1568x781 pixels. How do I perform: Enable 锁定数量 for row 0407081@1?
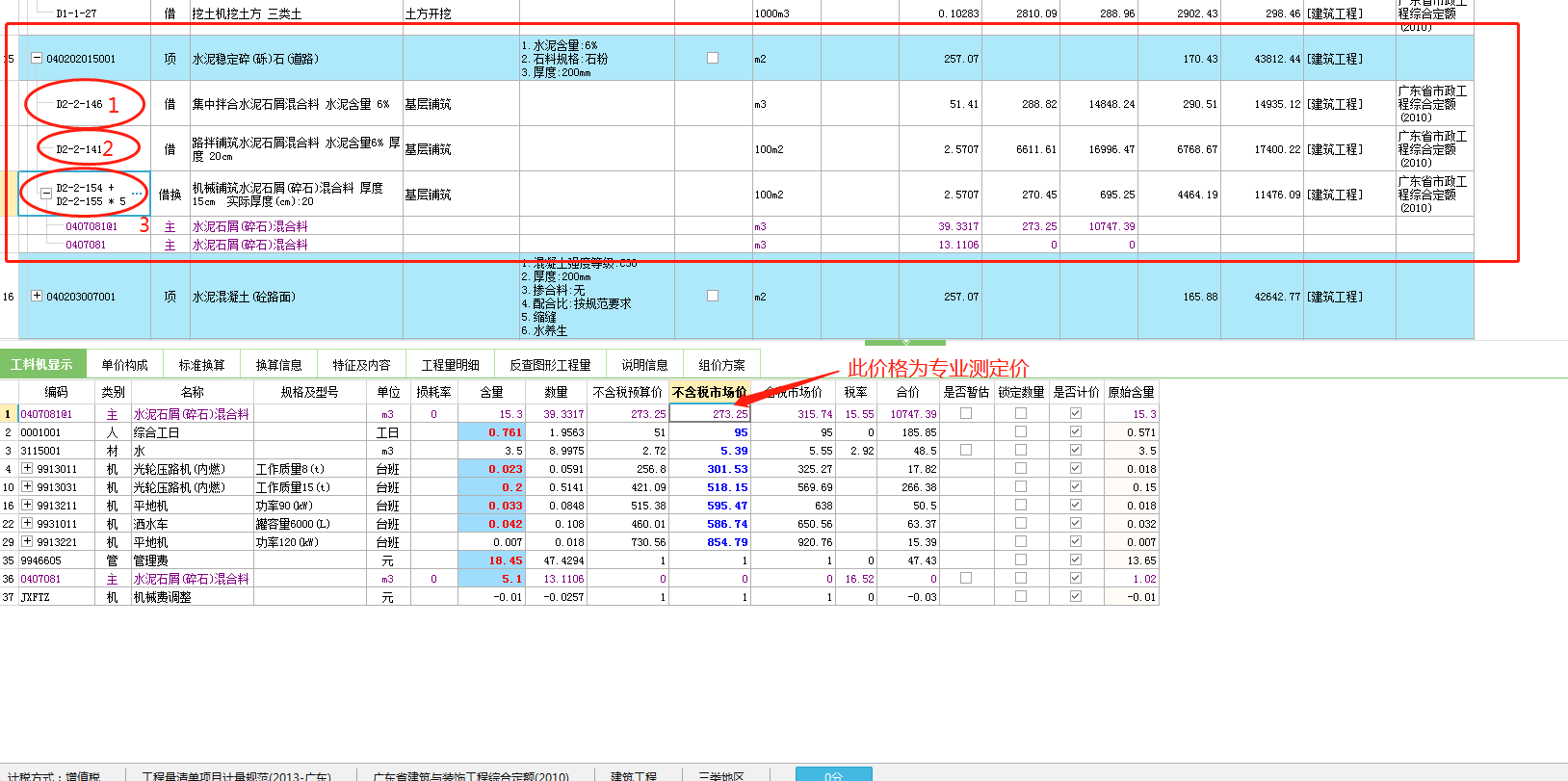[x=1021, y=413]
